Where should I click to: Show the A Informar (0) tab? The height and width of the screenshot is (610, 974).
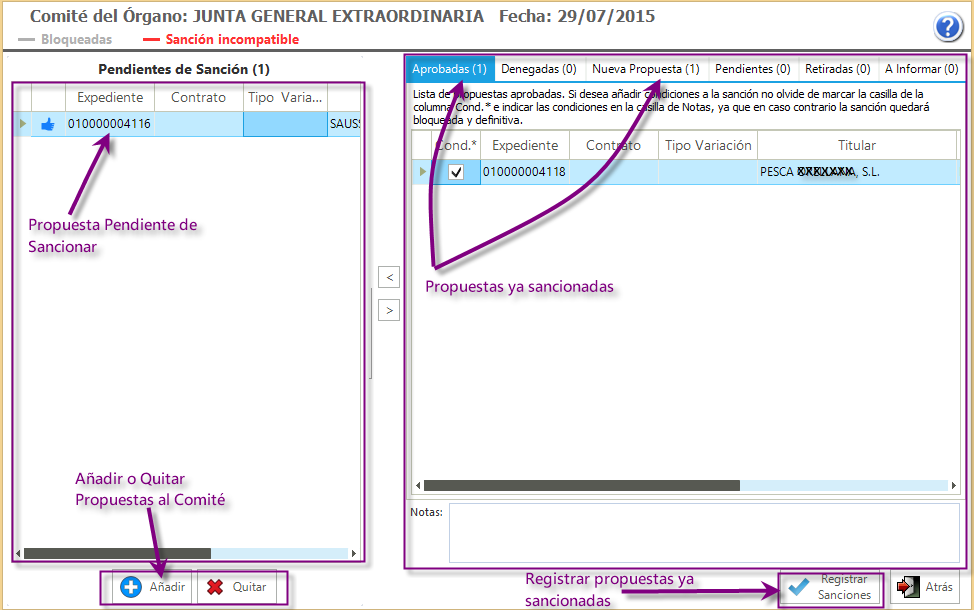[x=921, y=69]
